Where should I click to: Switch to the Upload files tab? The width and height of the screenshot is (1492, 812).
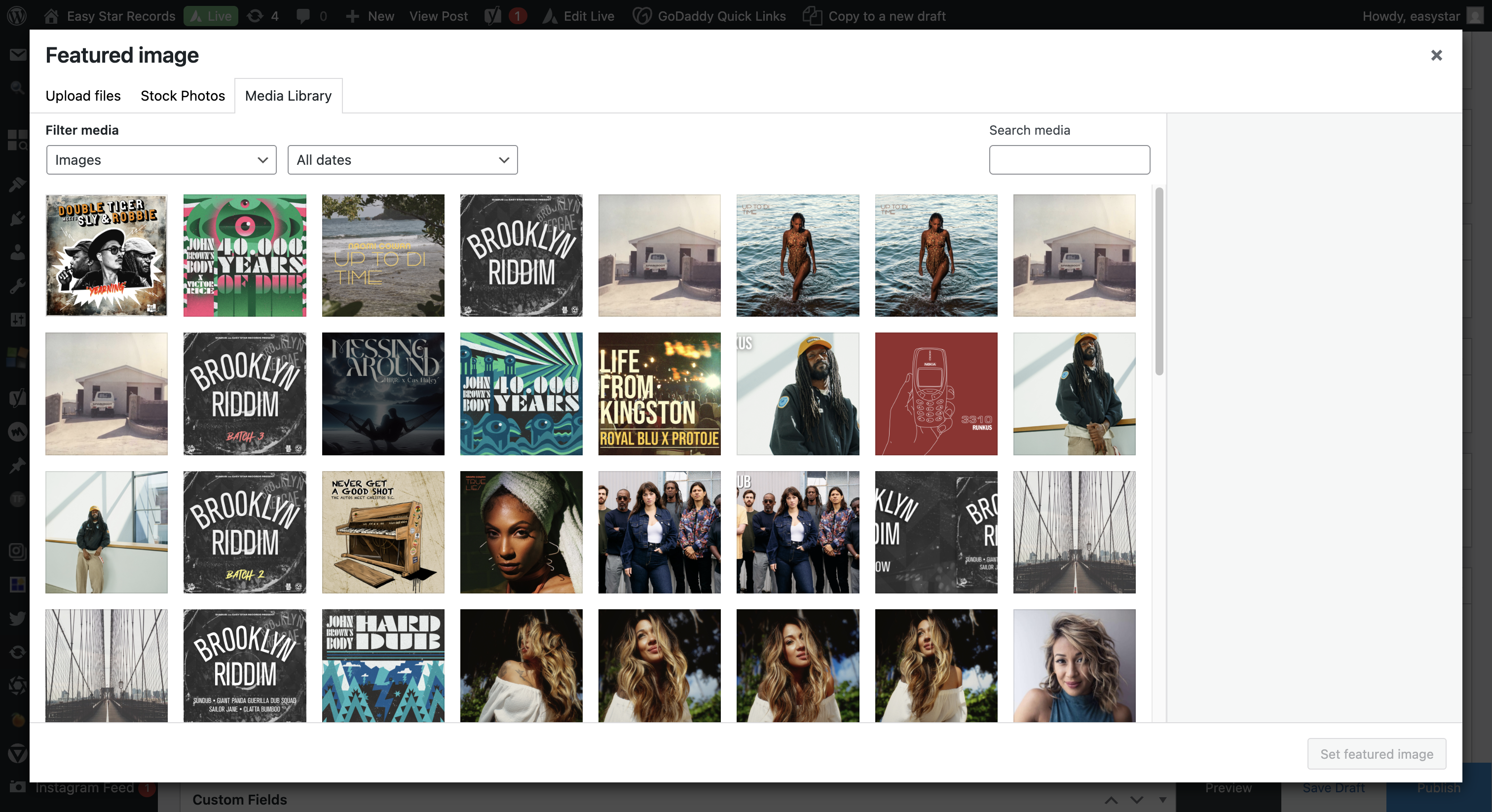tap(83, 96)
